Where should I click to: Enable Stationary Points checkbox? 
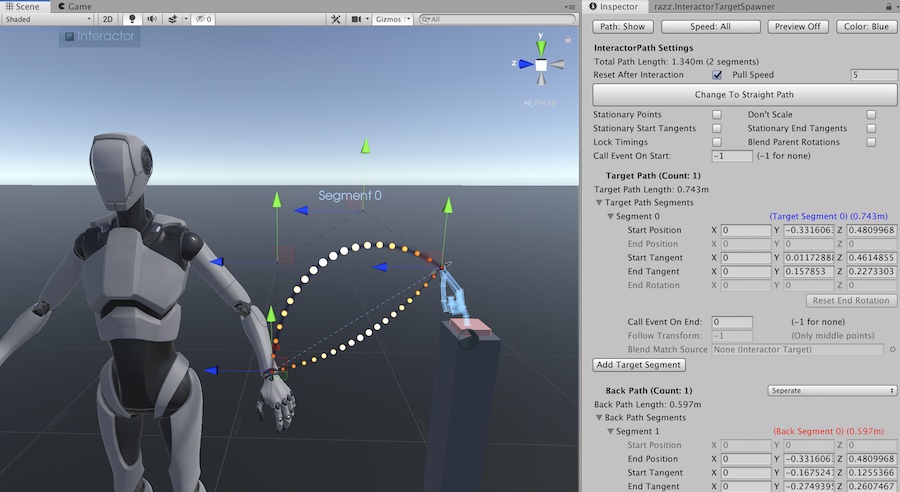tap(717, 115)
